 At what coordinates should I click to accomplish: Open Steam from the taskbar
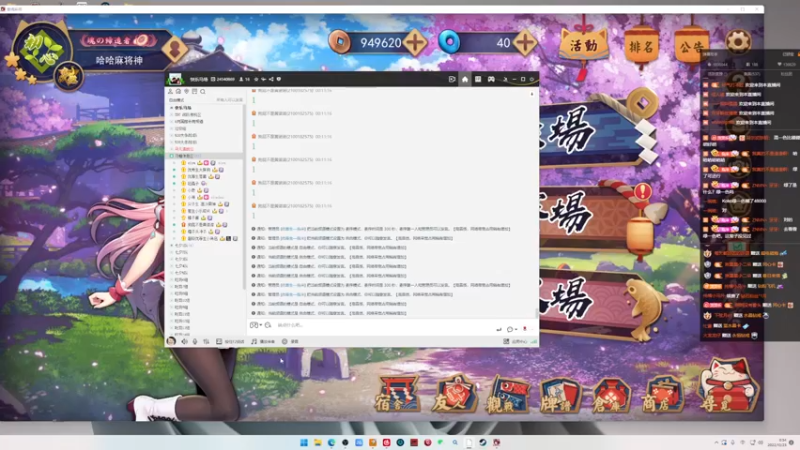pyautogui.click(x=483, y=442)
